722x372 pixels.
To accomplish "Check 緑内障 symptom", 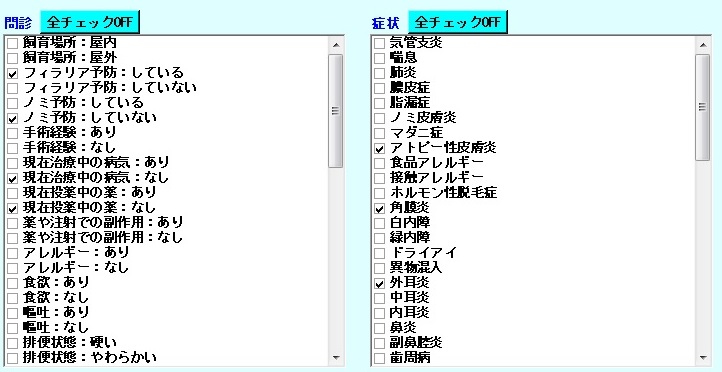I will click(379, 238).
